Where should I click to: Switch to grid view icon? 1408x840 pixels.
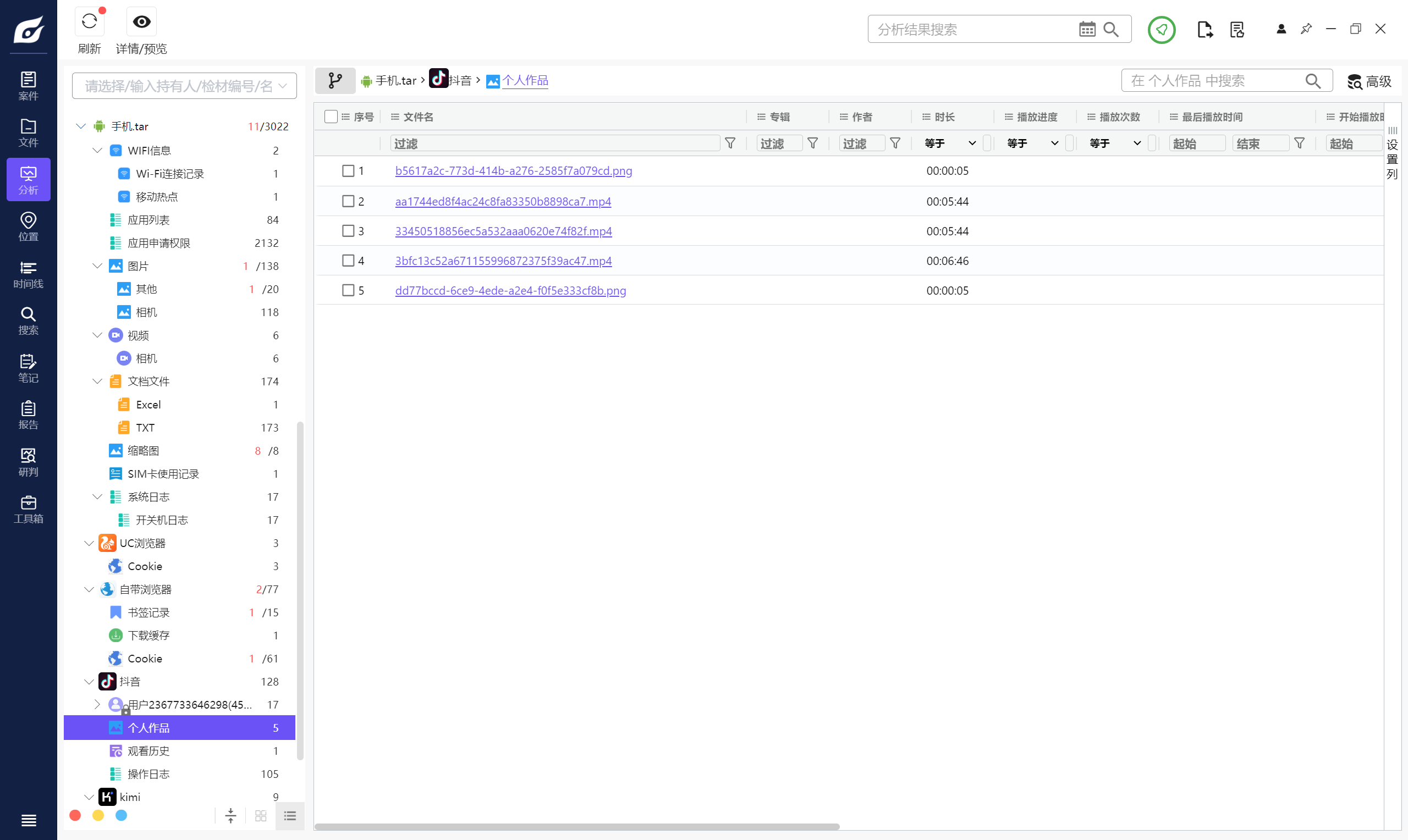(x=261, y=815)
